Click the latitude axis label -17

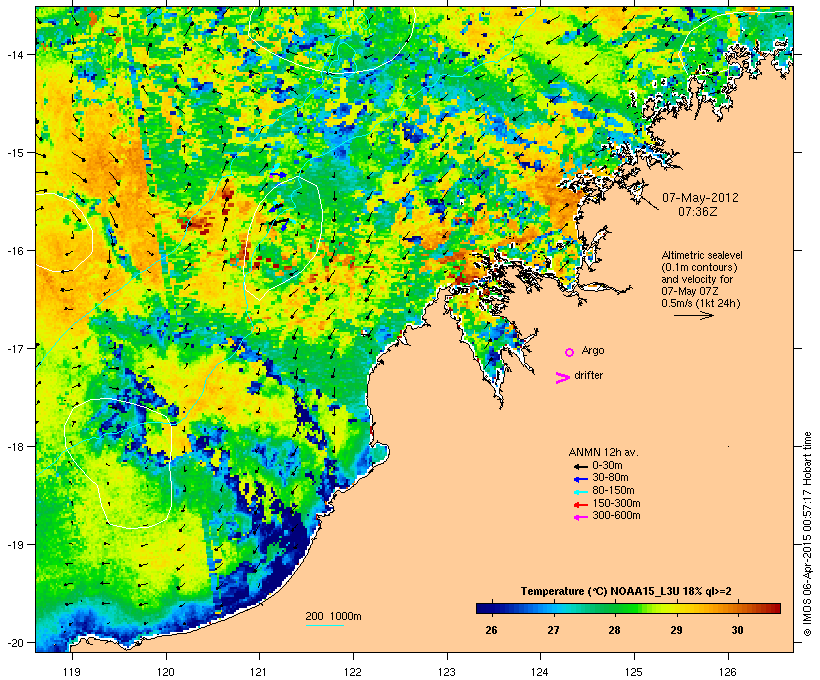click(14, 348)
